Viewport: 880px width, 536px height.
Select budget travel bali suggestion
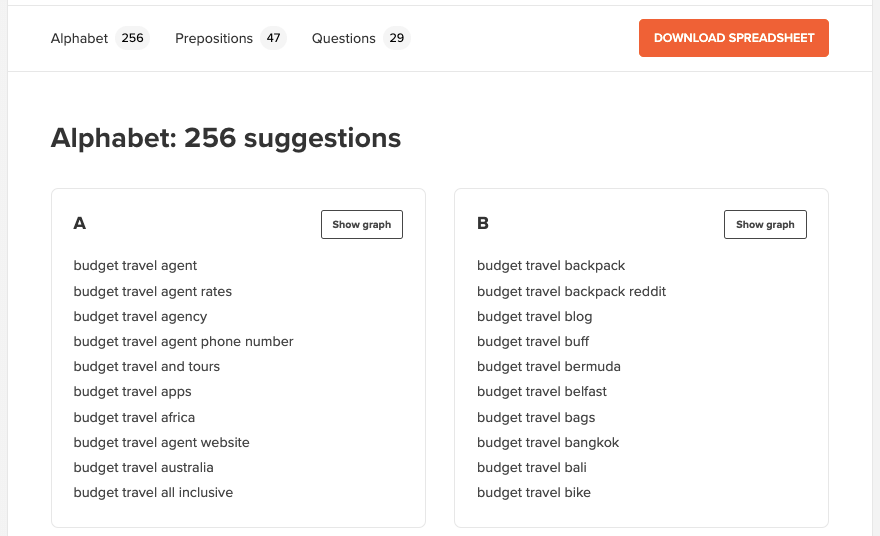[x=532, y=468]
